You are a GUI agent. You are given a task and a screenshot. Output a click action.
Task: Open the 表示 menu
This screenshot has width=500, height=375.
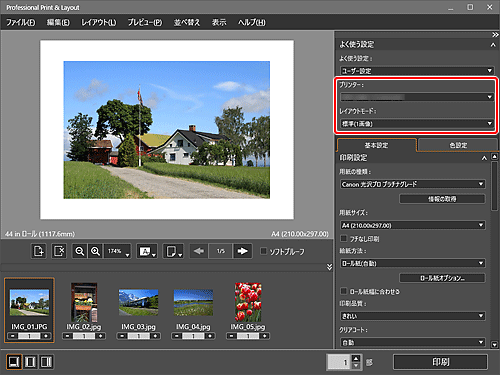point(219,22)
